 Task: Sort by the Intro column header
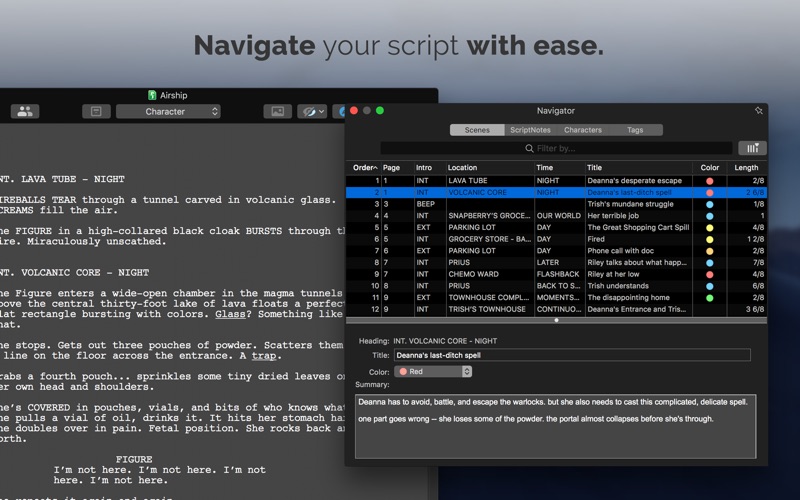tap(430, 167)
